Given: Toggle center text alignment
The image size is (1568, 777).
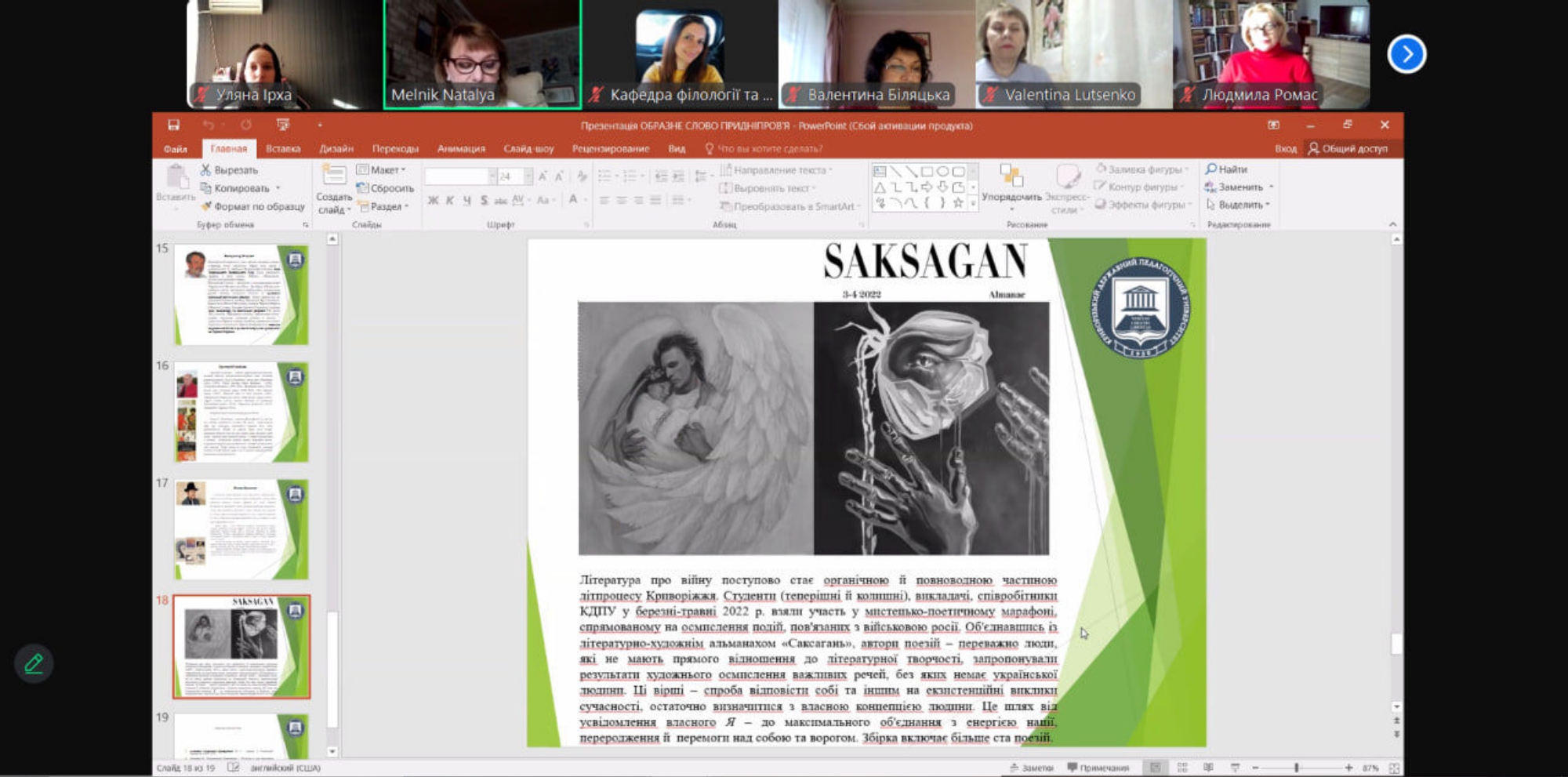Looking at the screenshot, I should click(x=622, y=201).
